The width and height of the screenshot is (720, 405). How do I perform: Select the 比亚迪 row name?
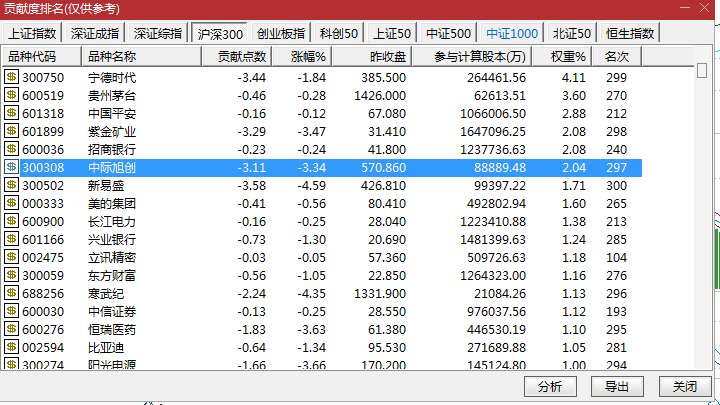(106, 348)
